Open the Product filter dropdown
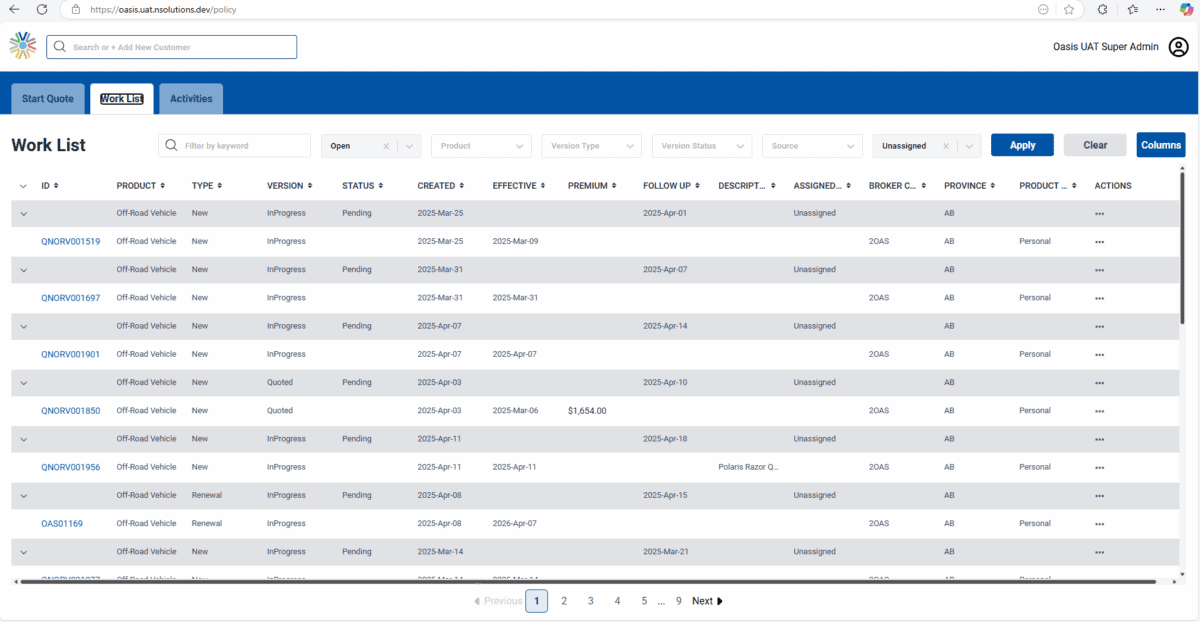 (481, 146)
